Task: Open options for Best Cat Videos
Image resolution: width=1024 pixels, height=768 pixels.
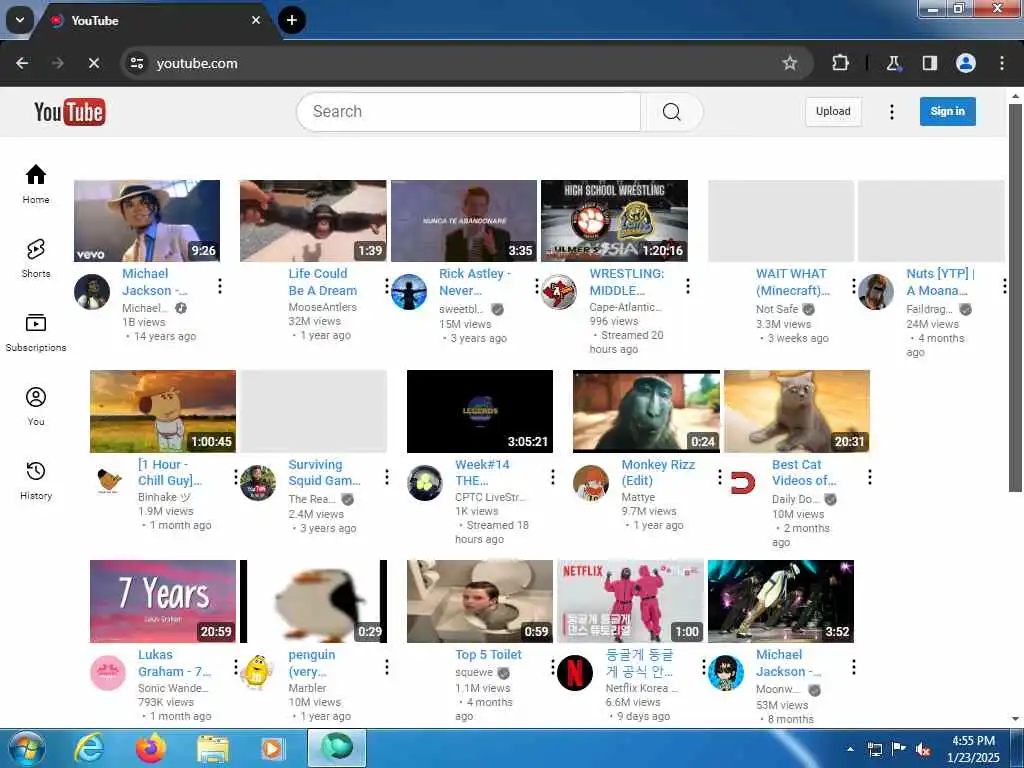Action: coord(870,477)
